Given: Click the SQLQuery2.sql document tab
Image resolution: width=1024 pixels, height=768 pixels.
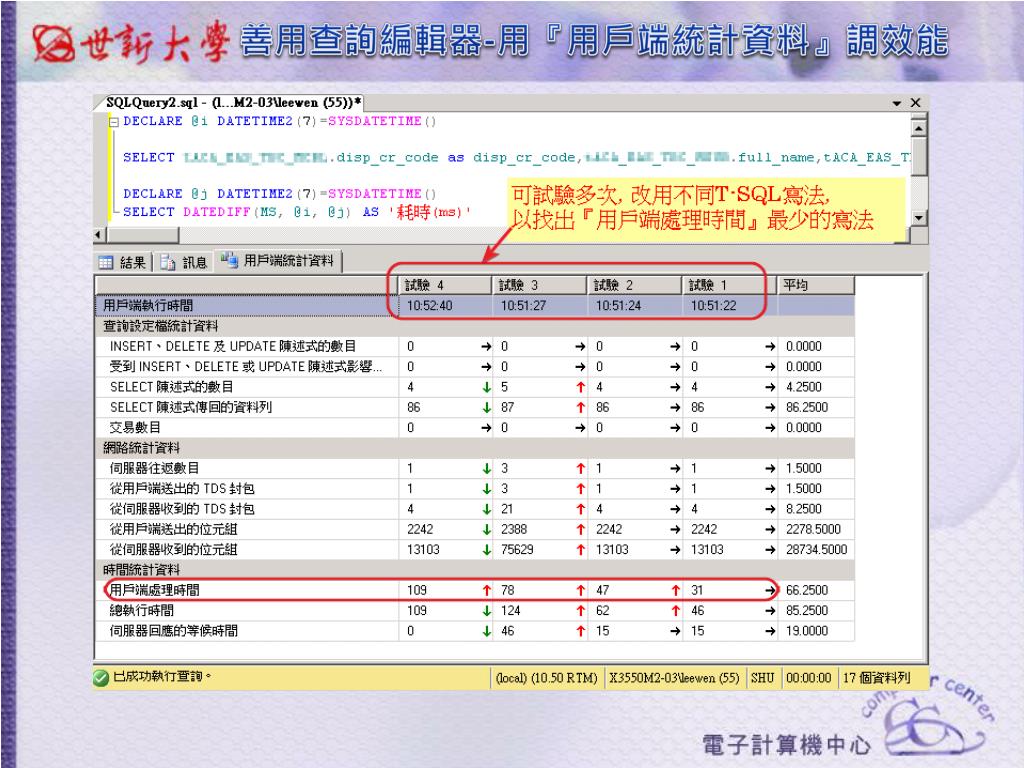Looking at the screenshot, I should pyautogui.click(x=233, y=103).
